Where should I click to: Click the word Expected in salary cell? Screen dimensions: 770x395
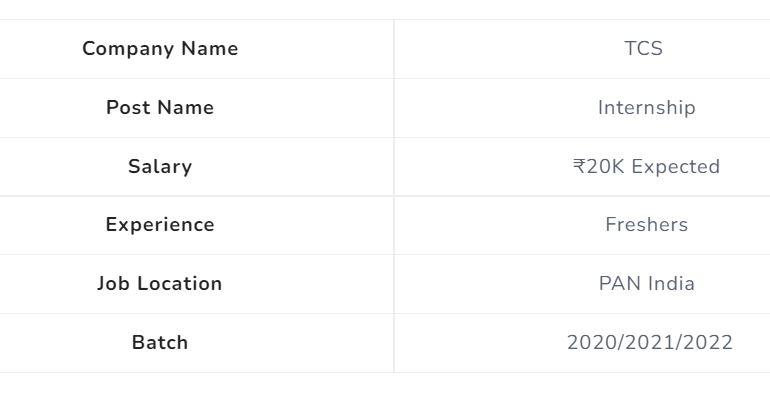[x=676, y=167]
